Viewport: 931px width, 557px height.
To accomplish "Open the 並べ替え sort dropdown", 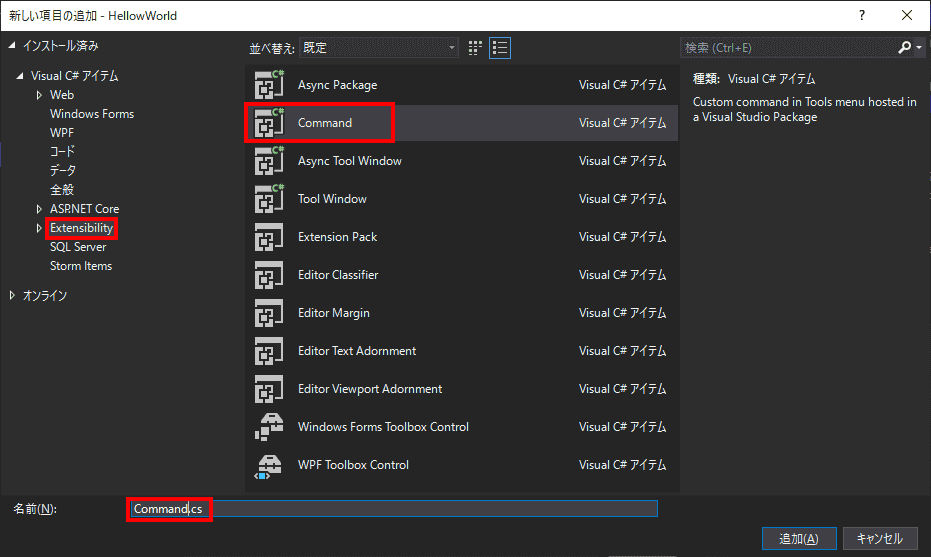I will pyautogui.click(x=379, y=48).
